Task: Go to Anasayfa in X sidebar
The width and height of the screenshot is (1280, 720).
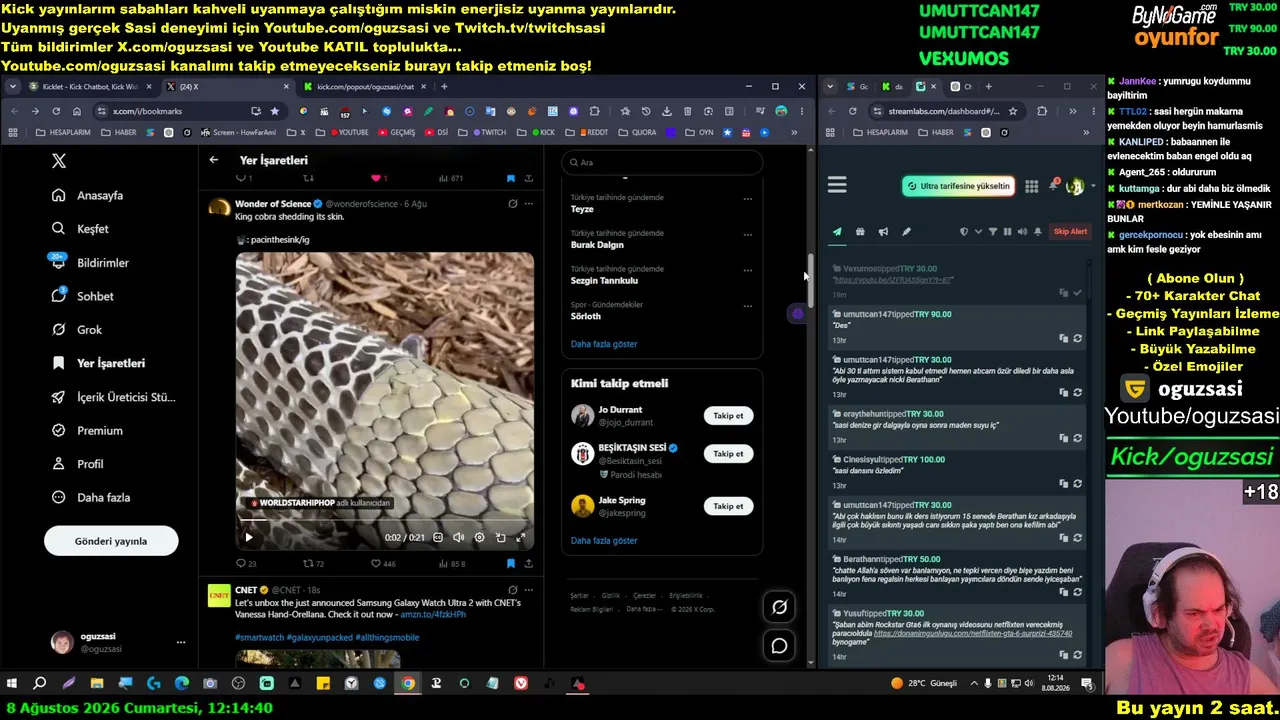Action: (x=88, y=196)
